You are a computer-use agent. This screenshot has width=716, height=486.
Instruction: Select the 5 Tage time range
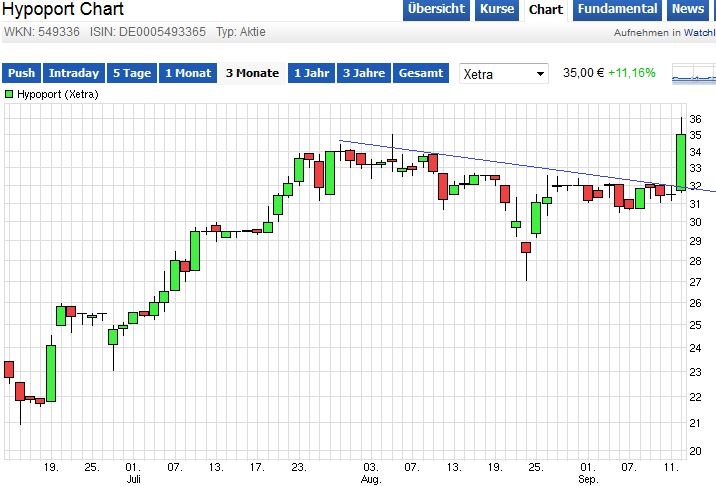[132, 73]
